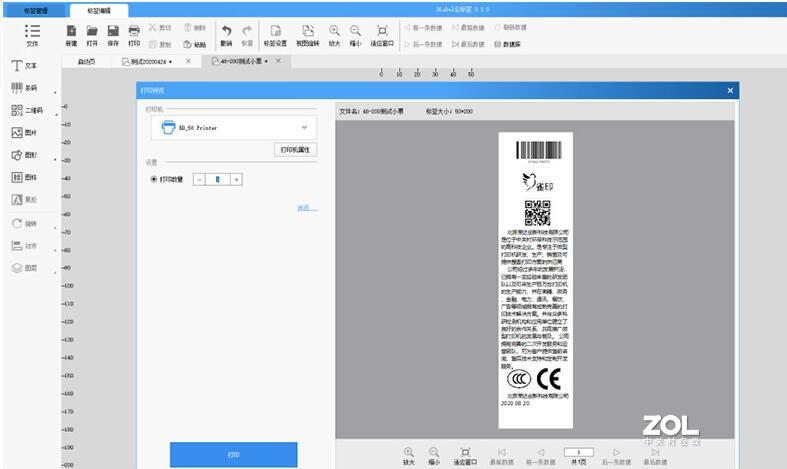Expand the 对齐 align tool submenu arrow
787x469 pixels.
(55, 251)
